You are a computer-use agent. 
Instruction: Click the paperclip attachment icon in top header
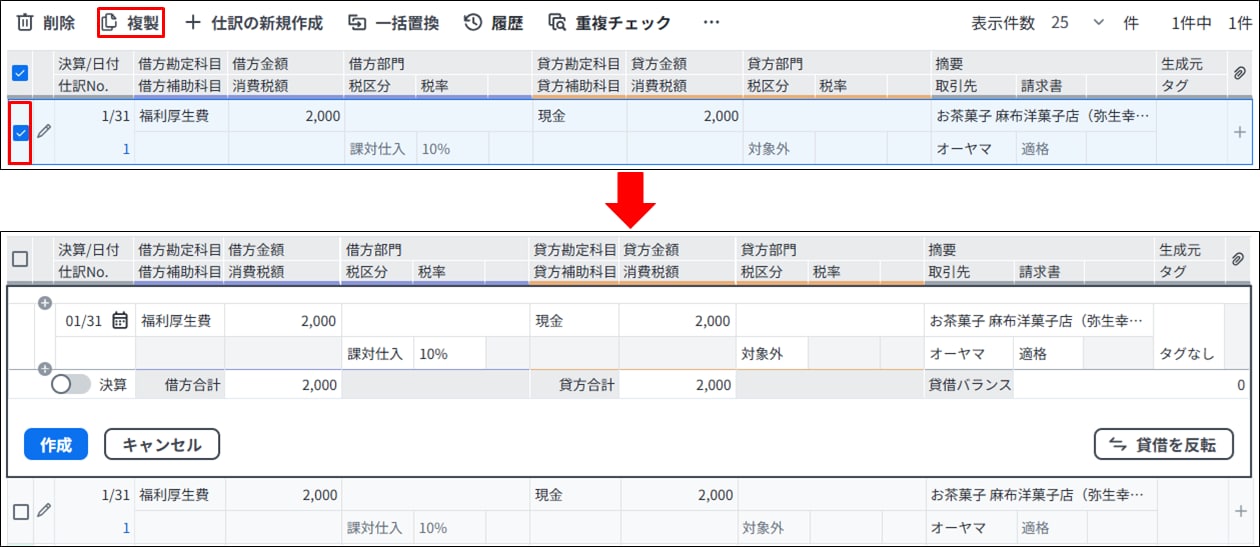click(x=1239, y=73)
